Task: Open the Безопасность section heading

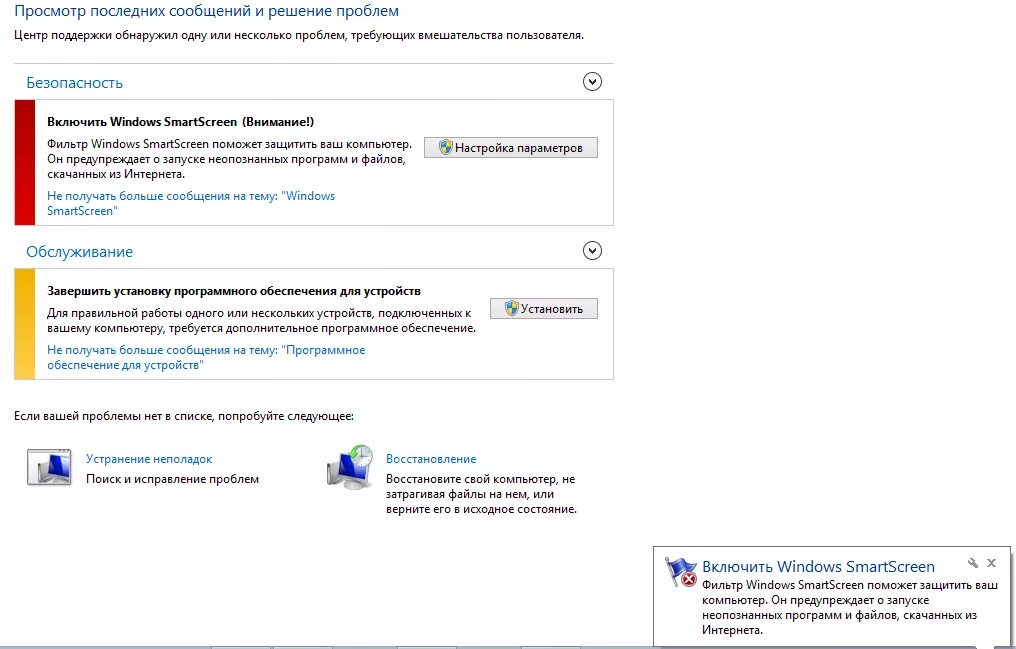Action: point(75,83)
